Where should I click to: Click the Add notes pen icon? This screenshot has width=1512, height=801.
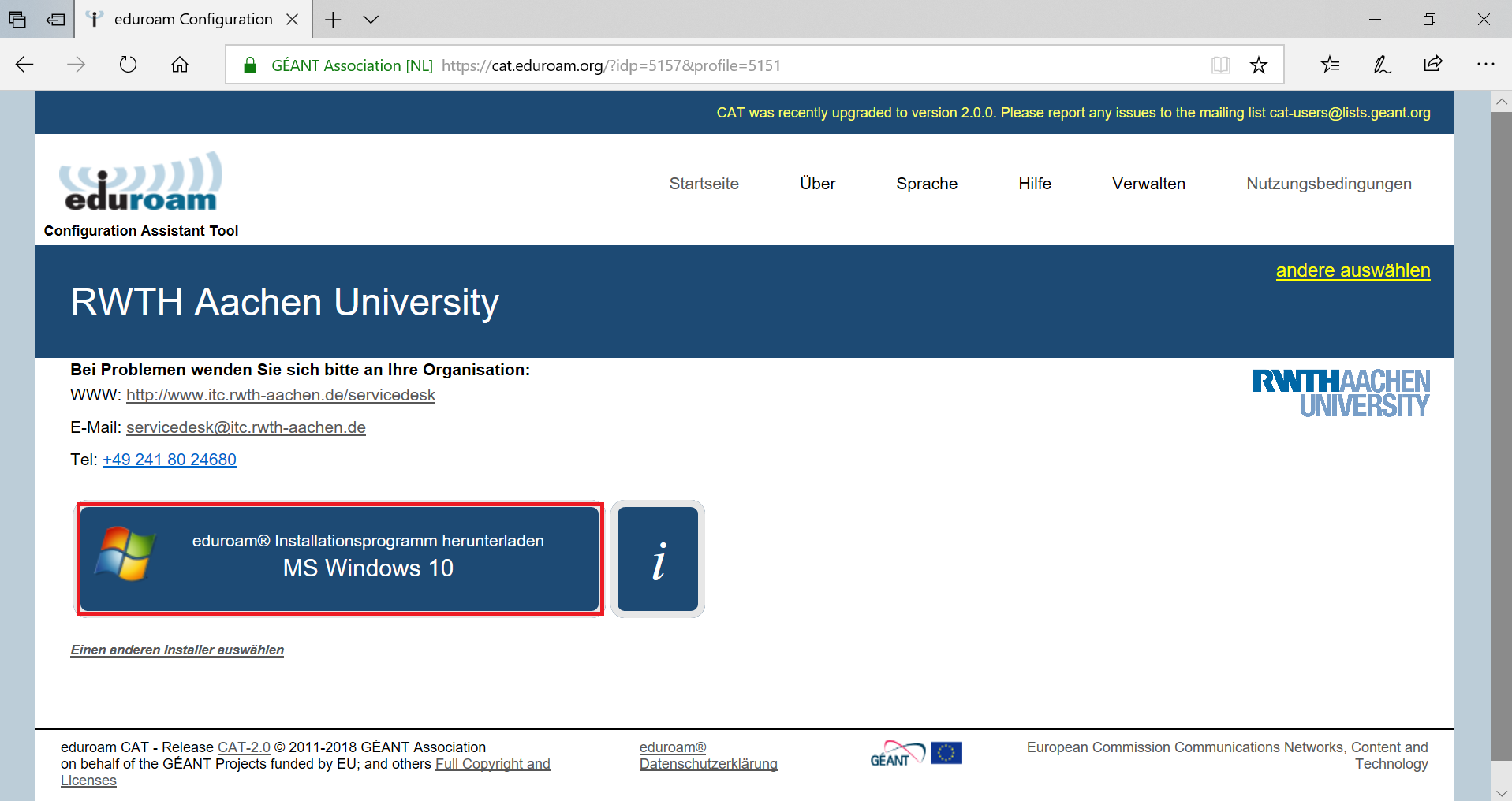pos(1382,65)
